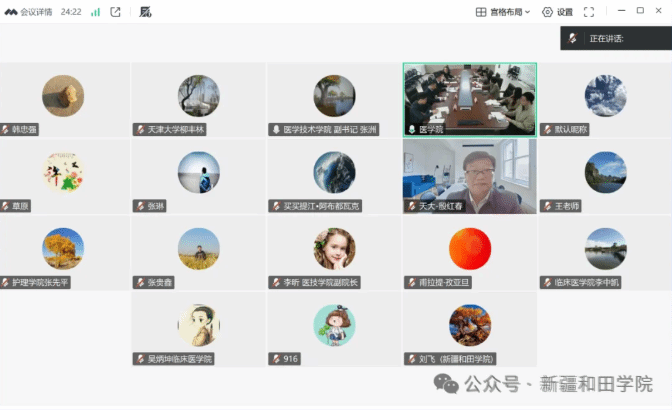Click muted mic icon beside 王老师
Screen dimensions: 672x410
tap(546, 206)
